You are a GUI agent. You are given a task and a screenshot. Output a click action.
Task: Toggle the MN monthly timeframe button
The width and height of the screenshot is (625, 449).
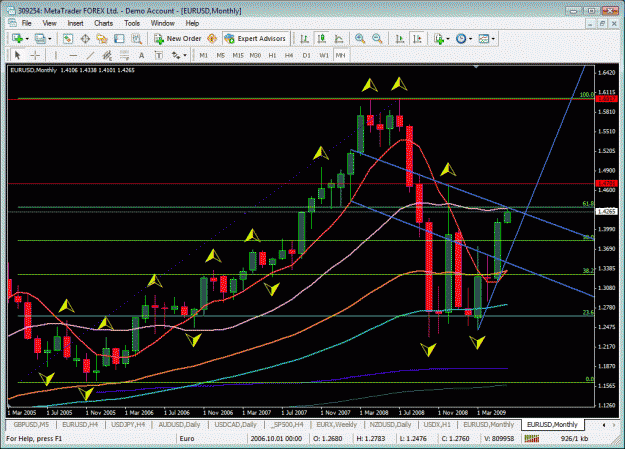click(x=340, y=55)
